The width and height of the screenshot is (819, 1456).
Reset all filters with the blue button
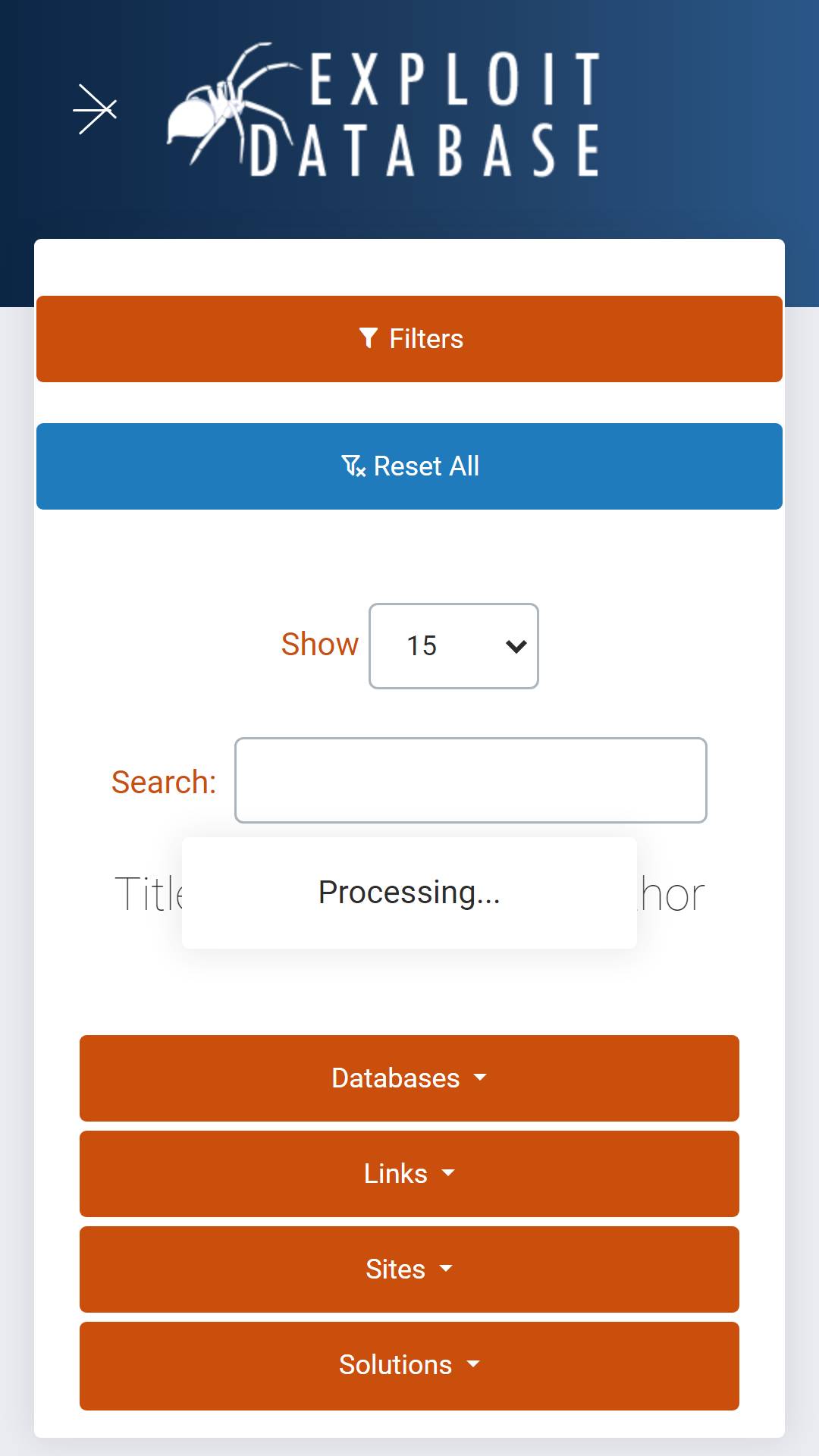[x=409, y=466]
